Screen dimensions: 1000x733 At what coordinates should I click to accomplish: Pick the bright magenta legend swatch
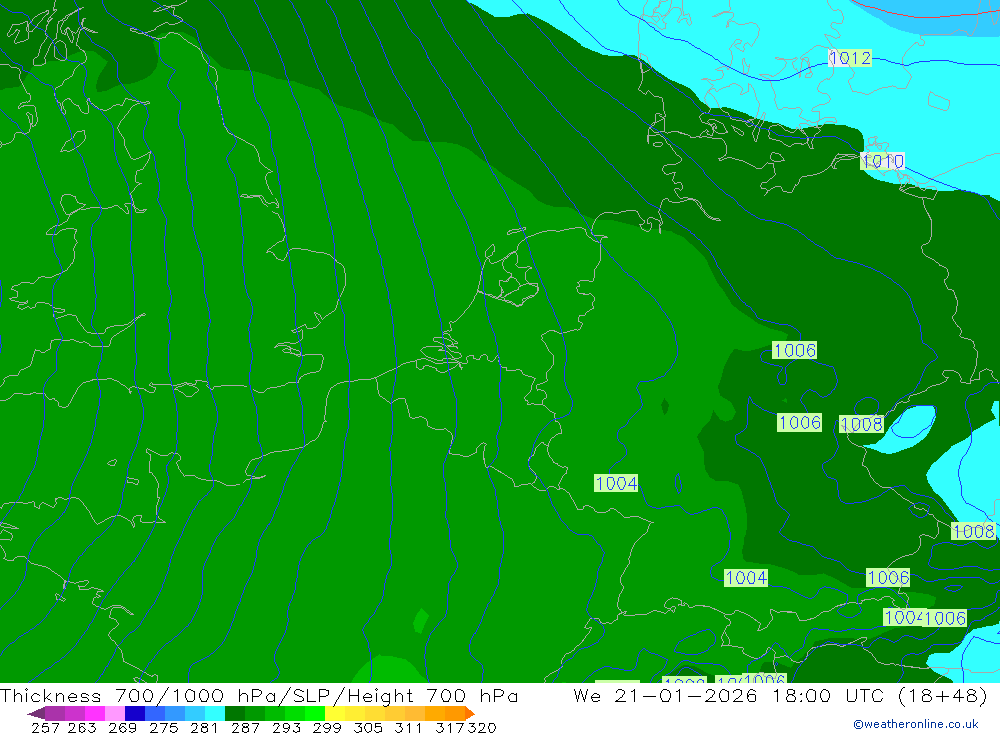pyautogui.click(x=95, y=713)
